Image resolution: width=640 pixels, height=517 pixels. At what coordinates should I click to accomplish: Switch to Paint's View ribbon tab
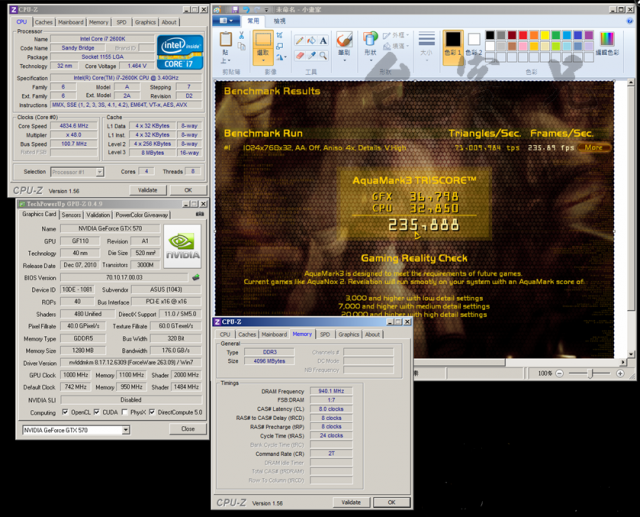[x=280, y=21]
